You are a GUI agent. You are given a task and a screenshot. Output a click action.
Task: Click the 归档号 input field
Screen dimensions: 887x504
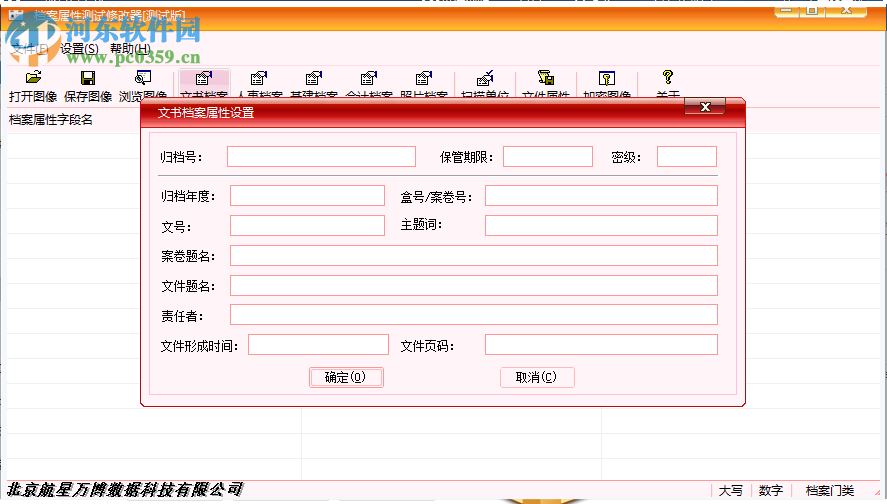click(x=321, y=157)
